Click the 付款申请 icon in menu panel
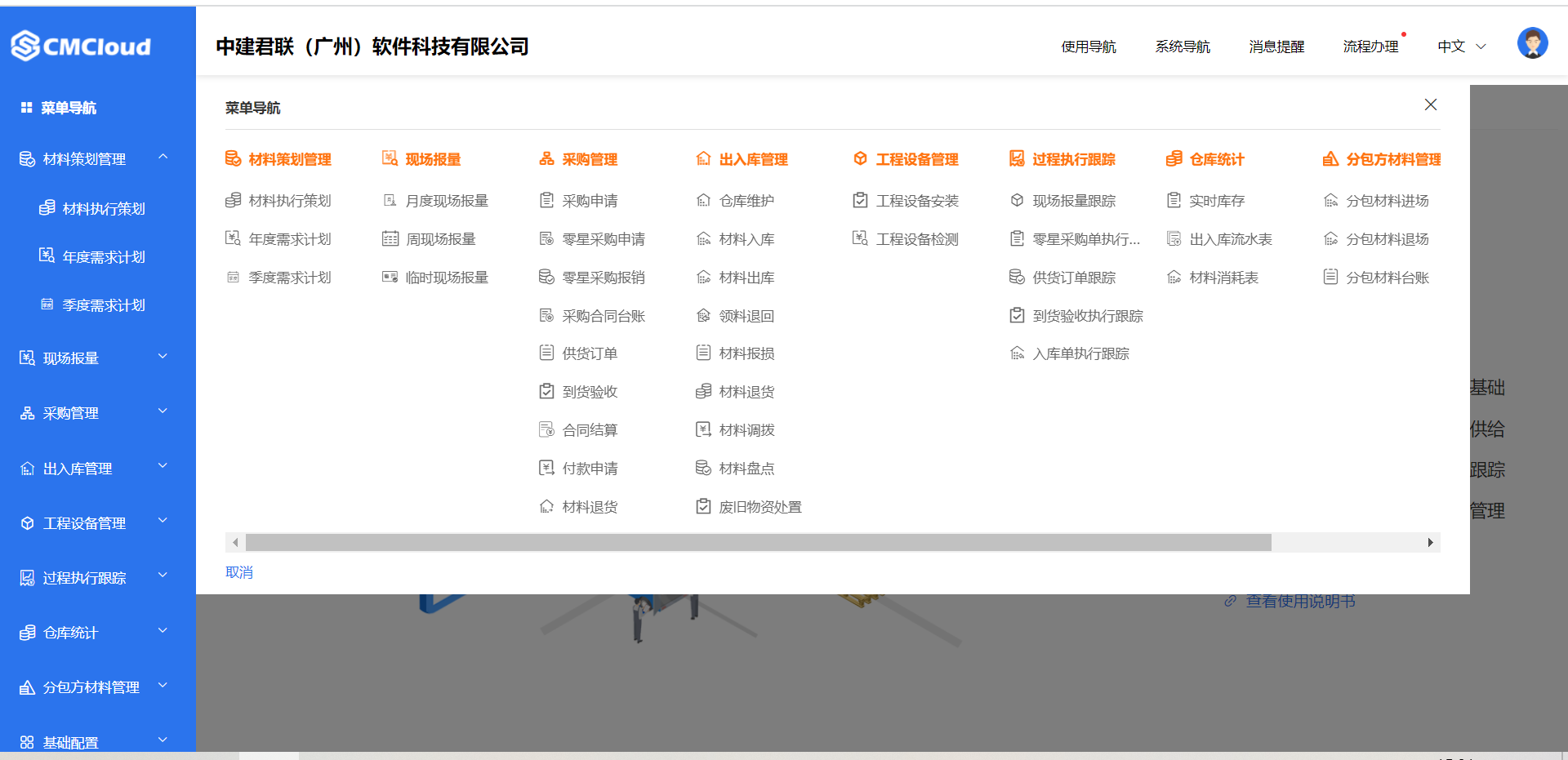 click(x=546, y=468)
